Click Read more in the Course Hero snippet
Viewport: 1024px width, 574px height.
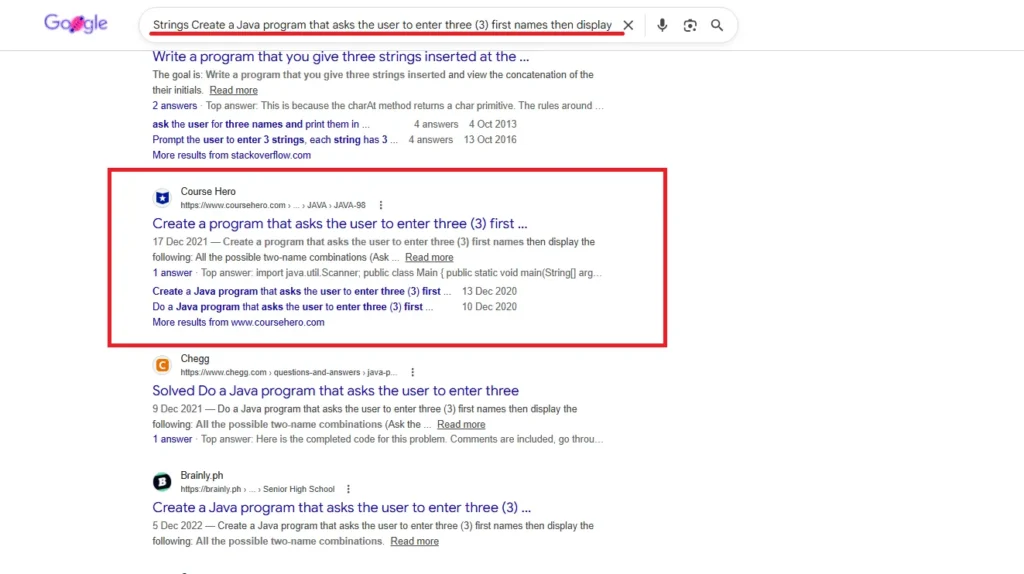(428, 257)
